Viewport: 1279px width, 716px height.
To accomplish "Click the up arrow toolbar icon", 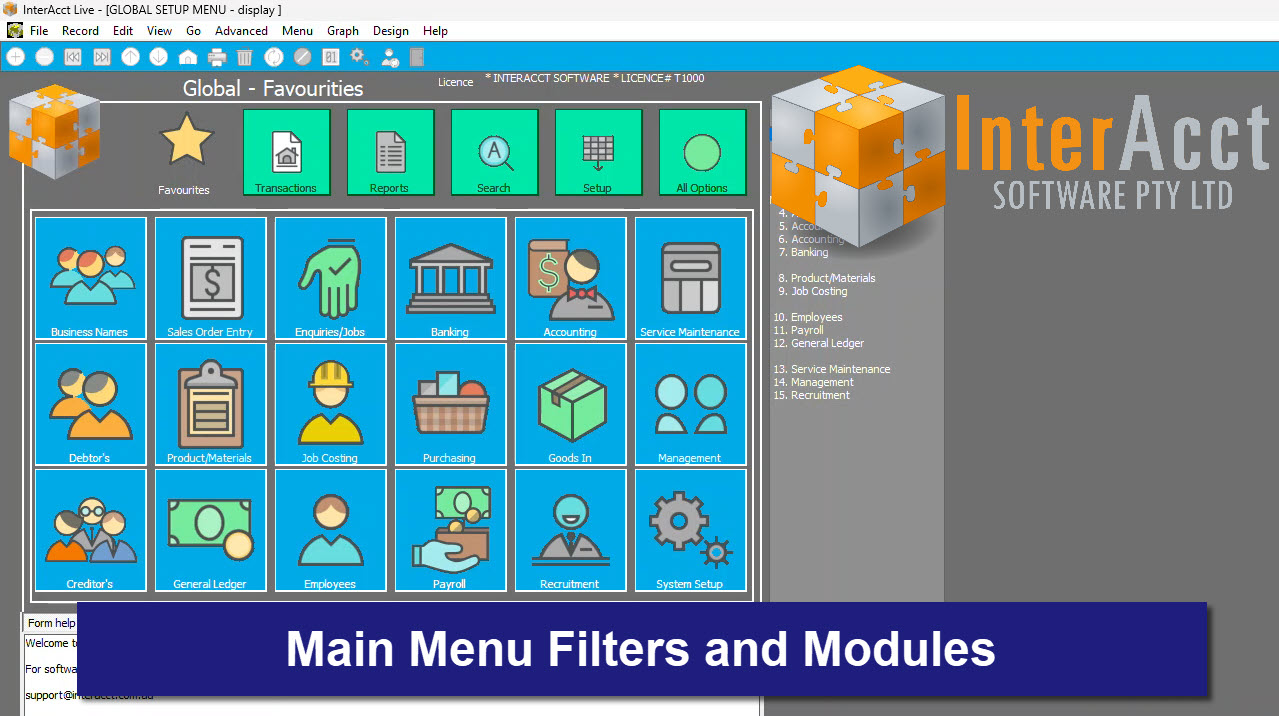I will (130, 57).
